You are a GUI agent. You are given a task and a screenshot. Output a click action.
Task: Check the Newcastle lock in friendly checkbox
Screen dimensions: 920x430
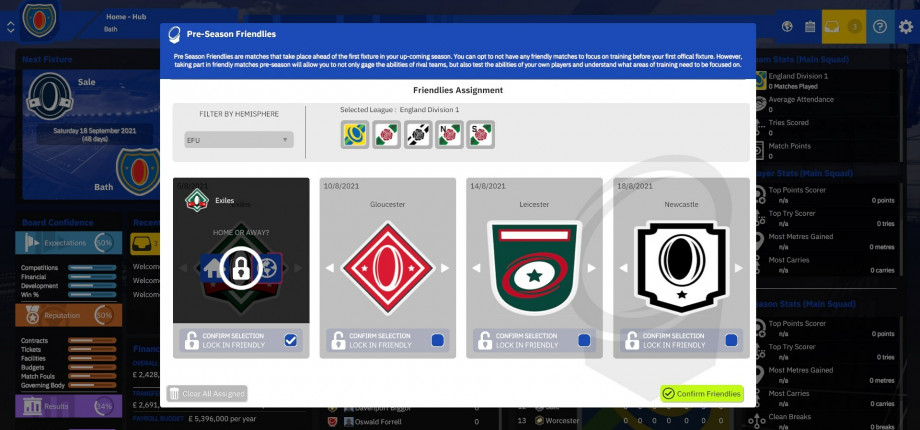pyautogui.click(x=730, y=340)
